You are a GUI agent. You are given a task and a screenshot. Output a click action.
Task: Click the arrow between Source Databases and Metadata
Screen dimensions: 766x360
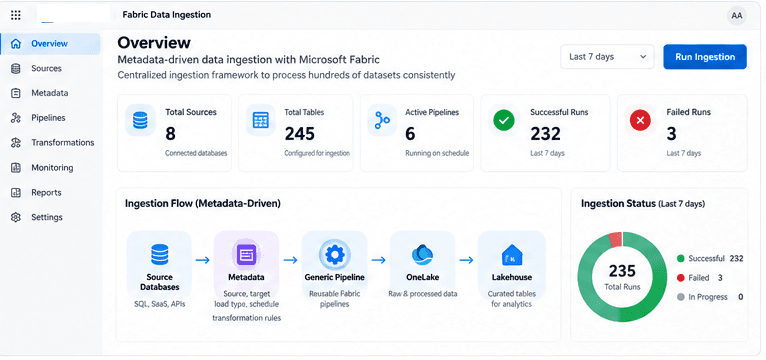click(203, 260)
